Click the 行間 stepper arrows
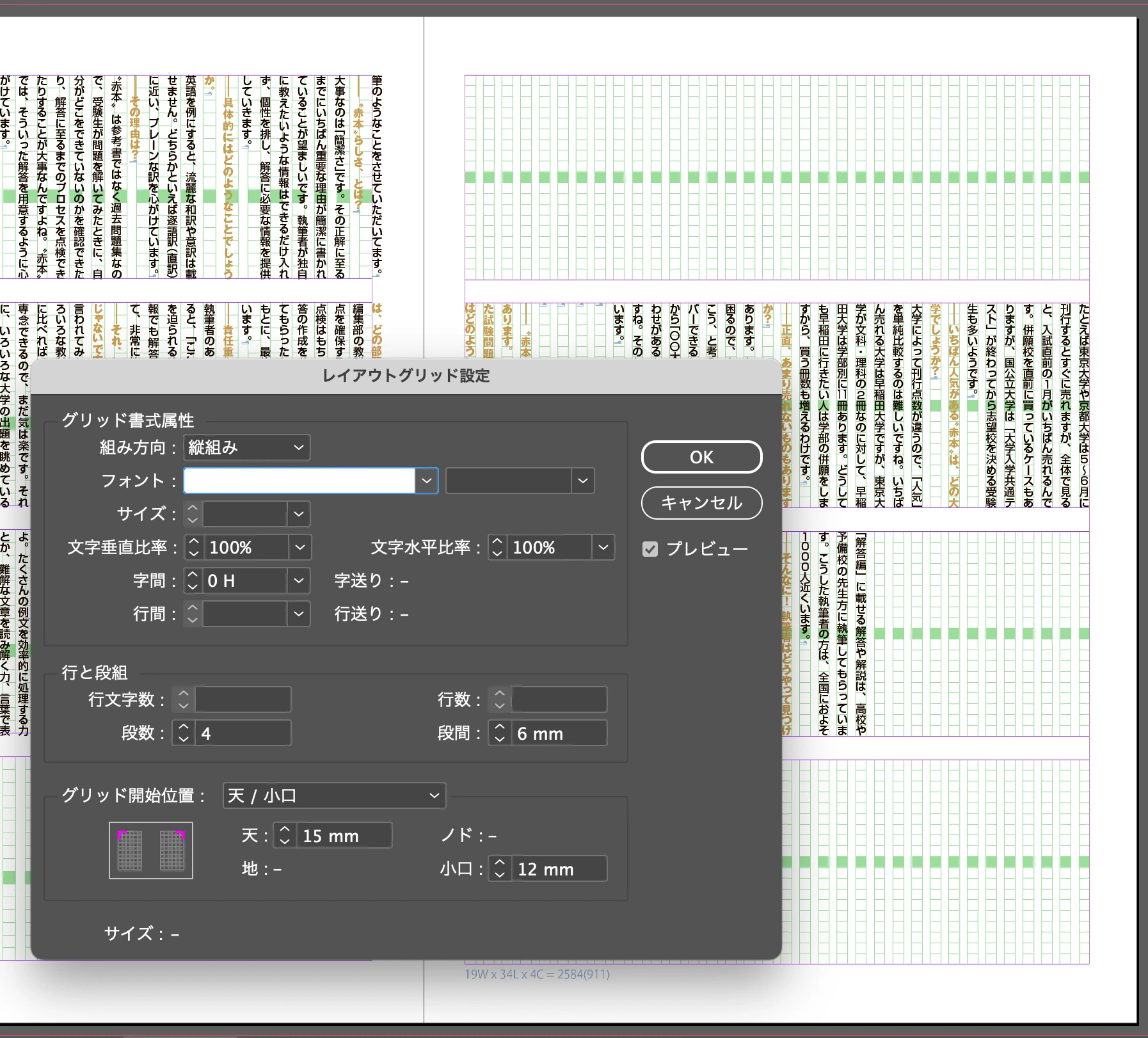1148x1038 pixels. [x=193, y=614]
